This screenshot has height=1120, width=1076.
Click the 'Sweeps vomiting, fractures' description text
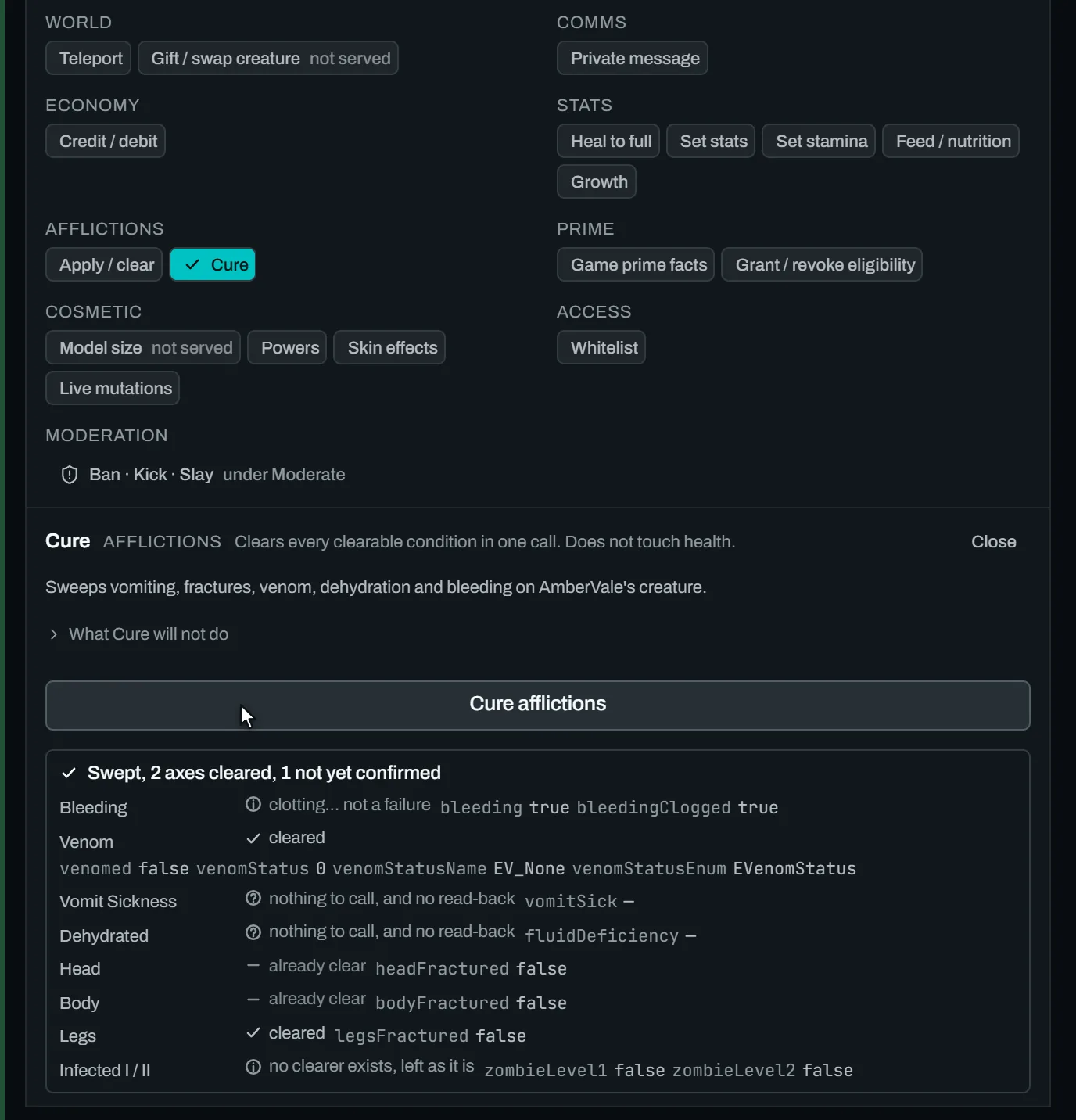(376, 587)
